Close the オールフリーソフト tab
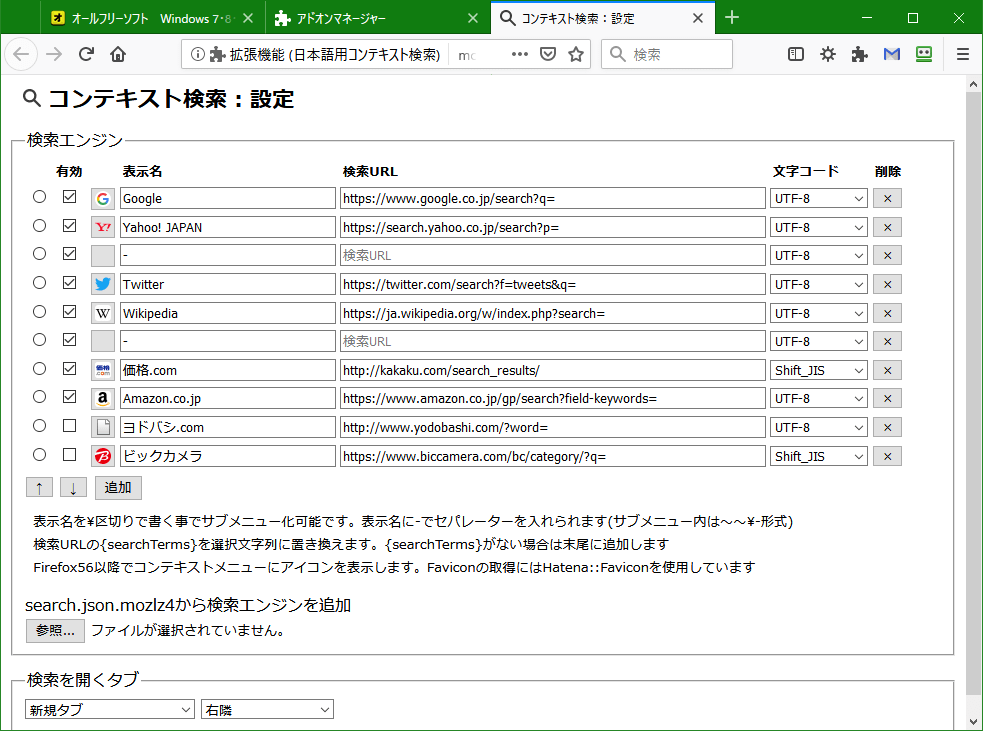 point(248,18)
